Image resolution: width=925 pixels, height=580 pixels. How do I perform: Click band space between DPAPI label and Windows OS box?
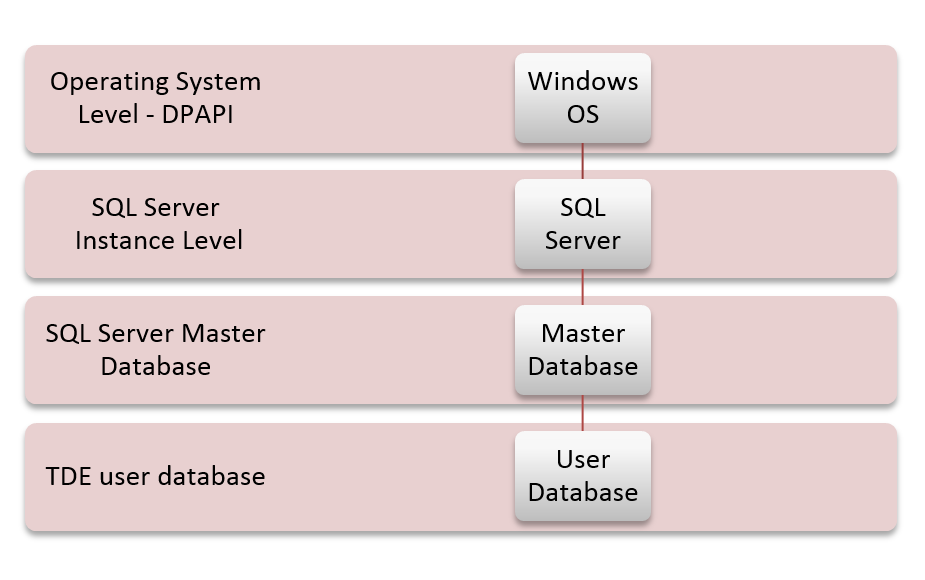coord(390,98)
